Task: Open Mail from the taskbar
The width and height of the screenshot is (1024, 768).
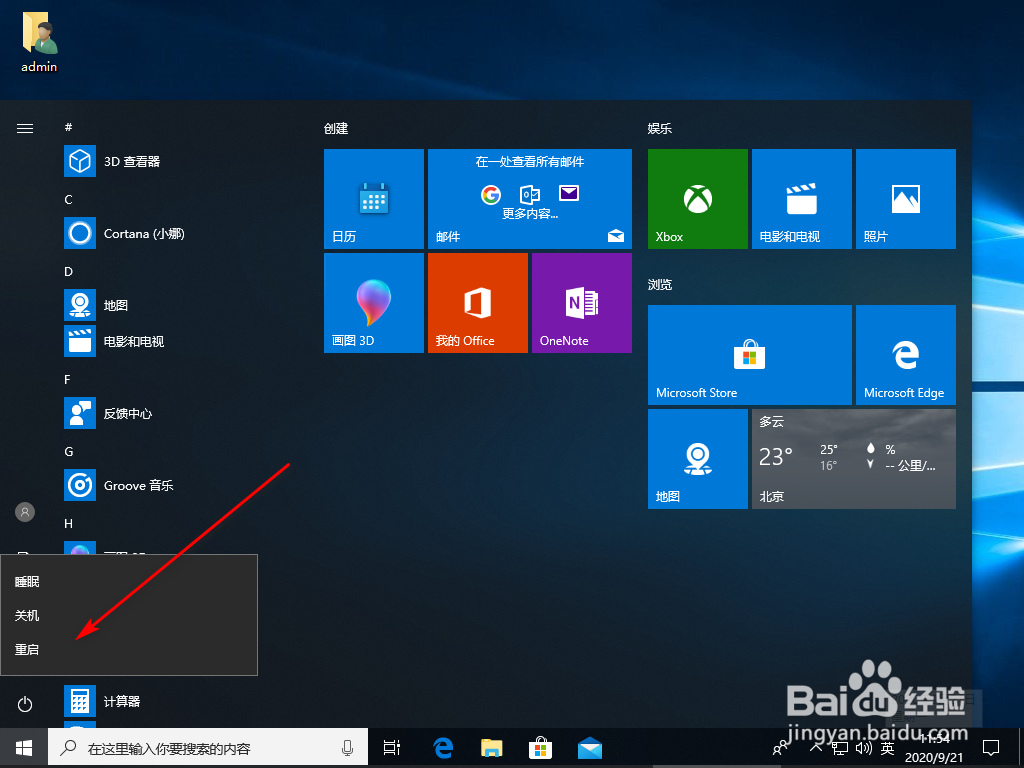Action: 590,748
